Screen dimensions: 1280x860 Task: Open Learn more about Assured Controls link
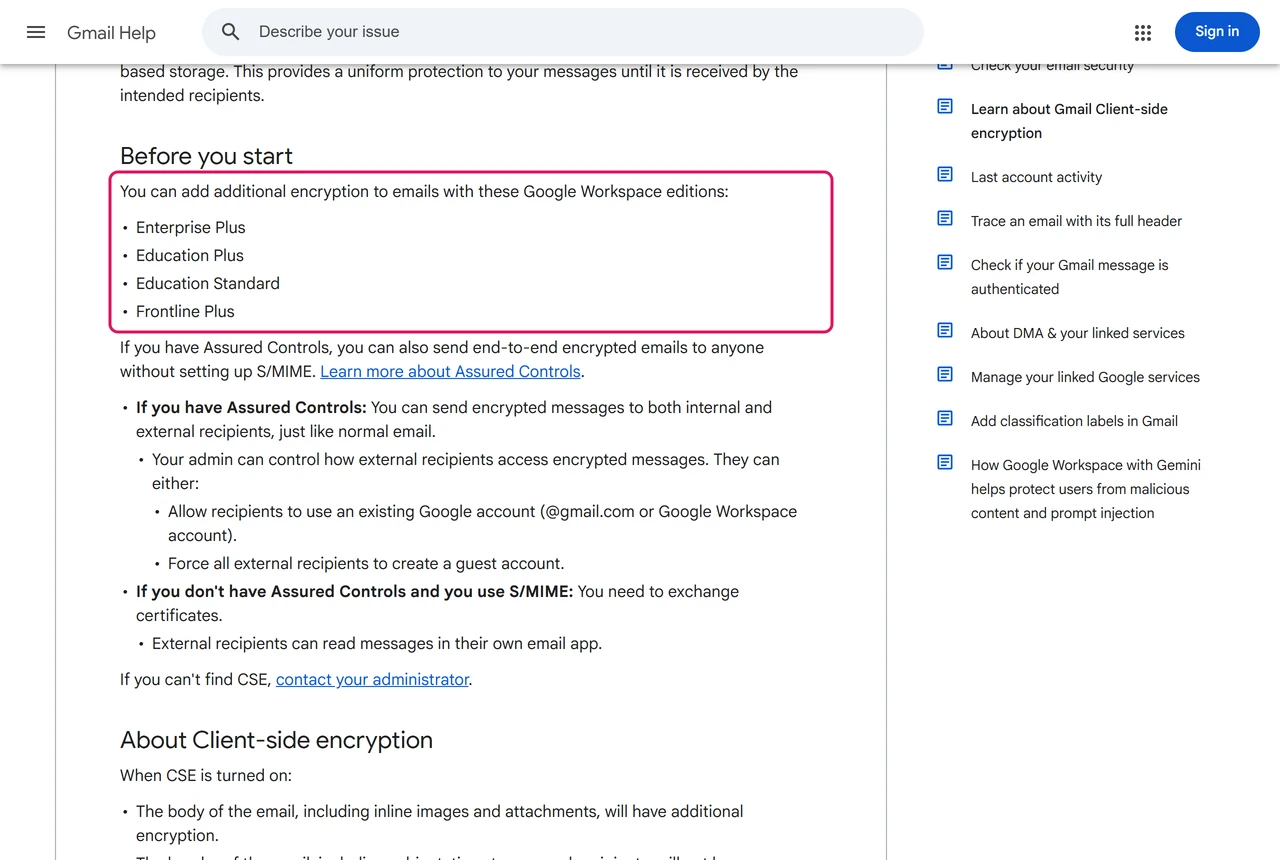450,372
